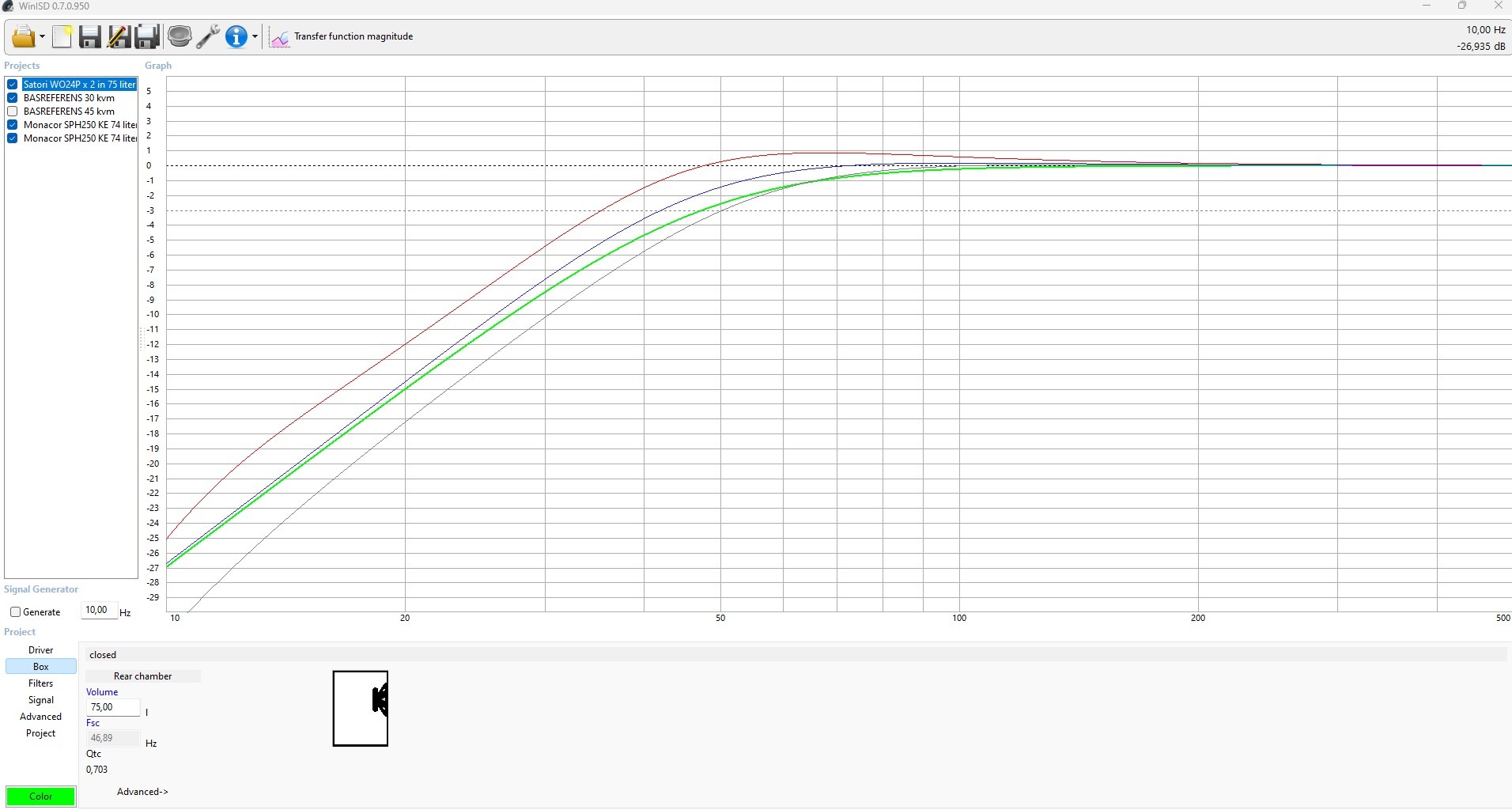This screenshot has width=1512, height=810.
Task: Close the WinISD window
Action: 1498,6
